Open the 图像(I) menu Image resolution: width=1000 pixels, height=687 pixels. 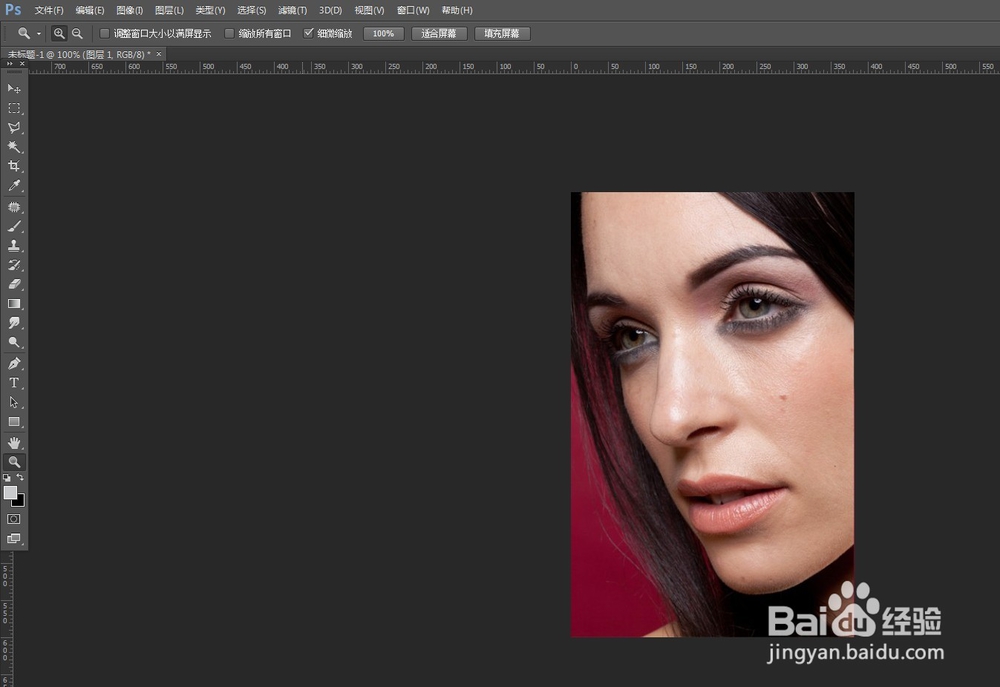[x=130, y=10]
